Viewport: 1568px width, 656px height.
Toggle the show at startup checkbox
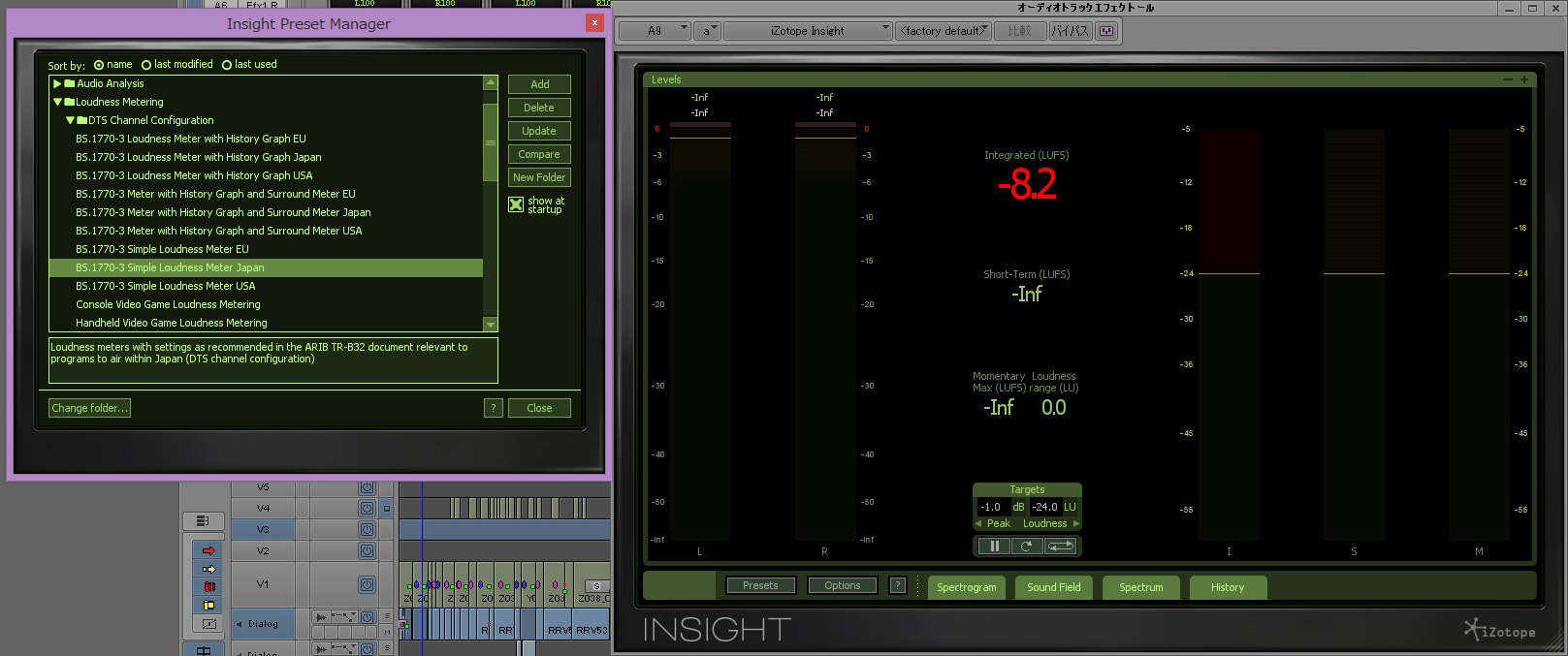pyautogui.click(x=516, y=204)
